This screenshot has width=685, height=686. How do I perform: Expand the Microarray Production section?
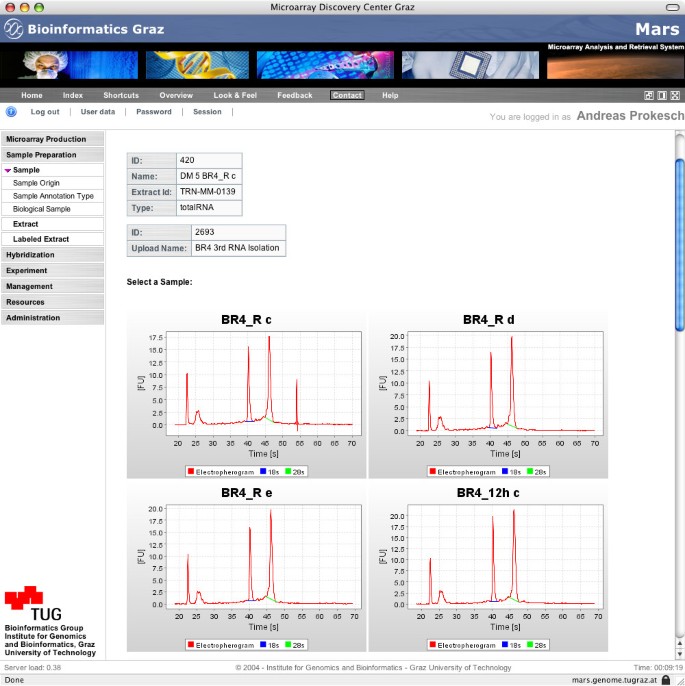(52, 139)
